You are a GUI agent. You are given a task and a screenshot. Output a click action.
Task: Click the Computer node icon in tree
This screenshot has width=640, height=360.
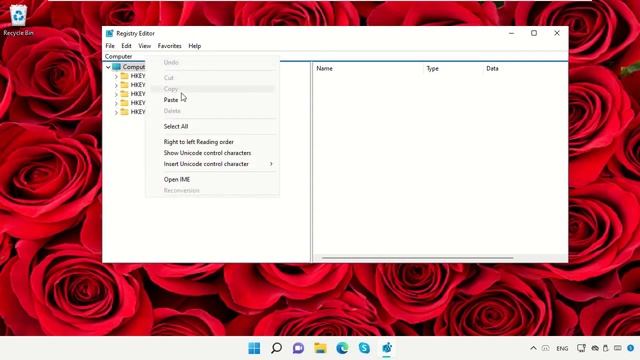click(x=117, y=67)
